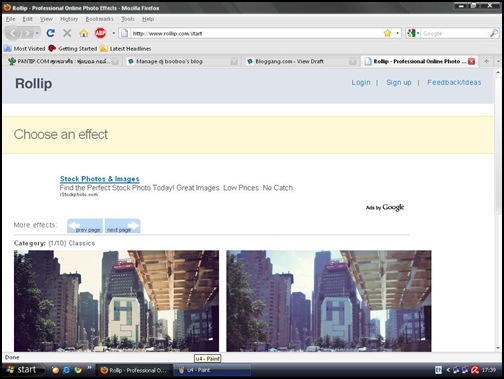Image resolution: width=504 pixels, height=379 pixels.
Task: Close the Bloggang.com View Draft tab
Action: click(353, 61)
